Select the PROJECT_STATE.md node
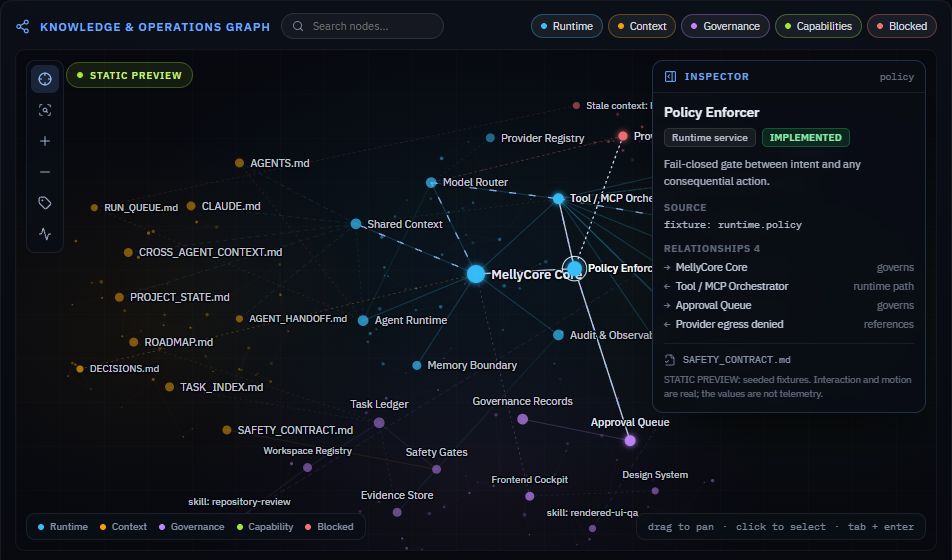952x560 pixels. pyautogui.click(x=119, y=297)
